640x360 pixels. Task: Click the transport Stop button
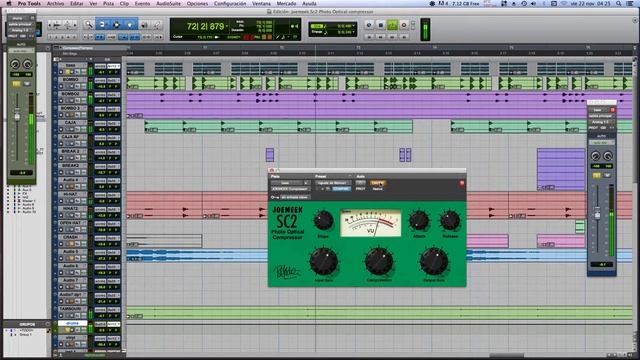pos(380,25)
